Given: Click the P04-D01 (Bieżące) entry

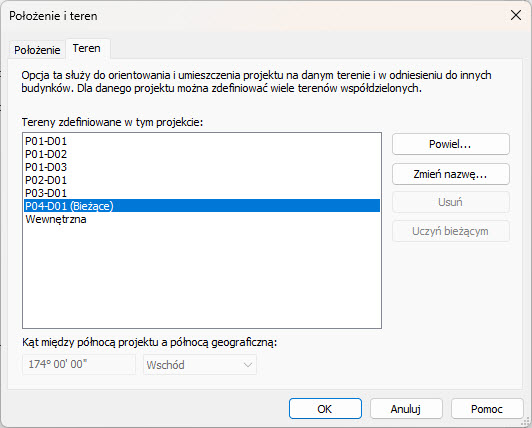Looking at the screenshot, I should pyautogui.click(x=202, y=206).
